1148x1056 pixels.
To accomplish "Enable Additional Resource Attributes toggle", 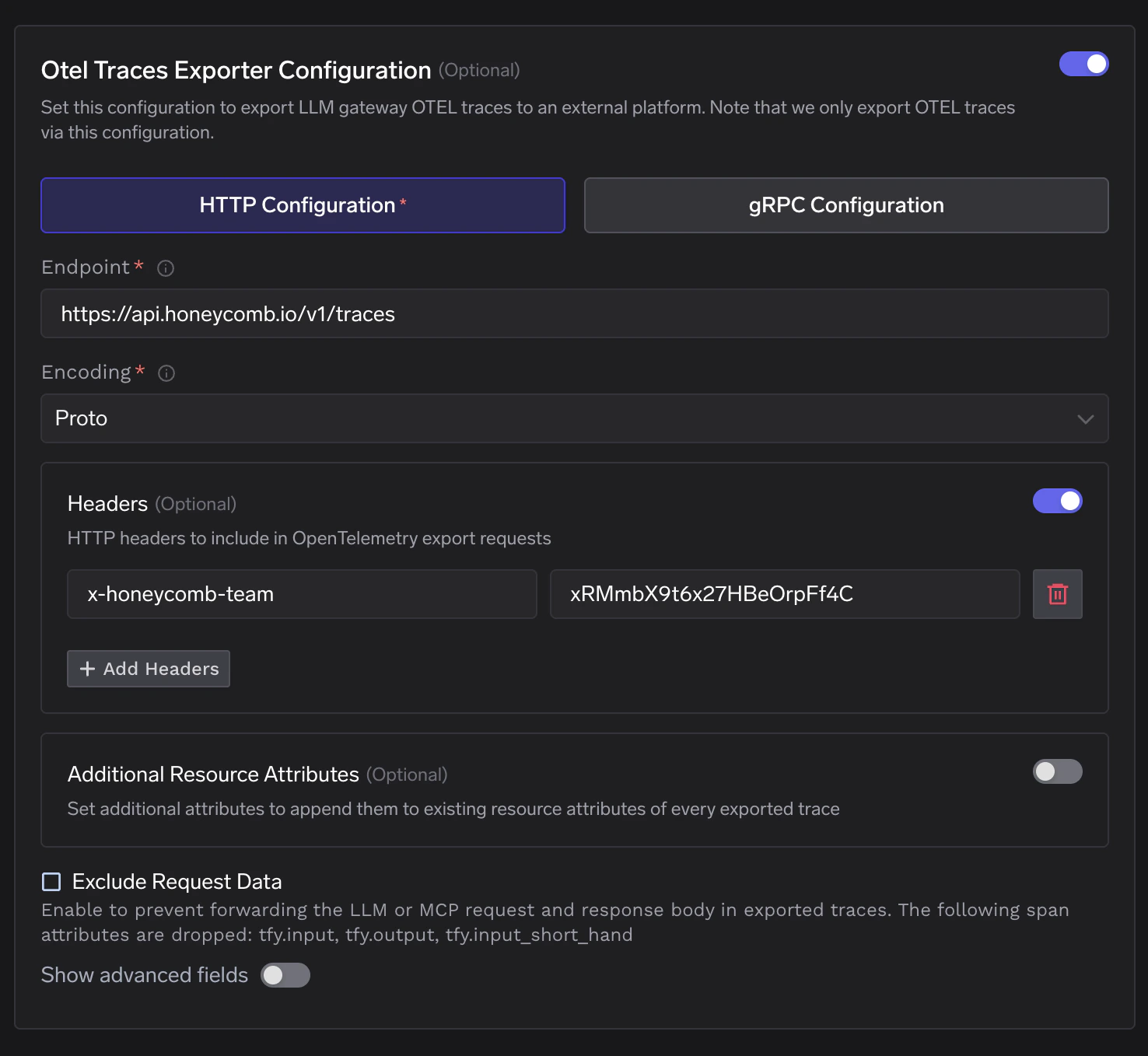I will click(x=1058, y=771).
